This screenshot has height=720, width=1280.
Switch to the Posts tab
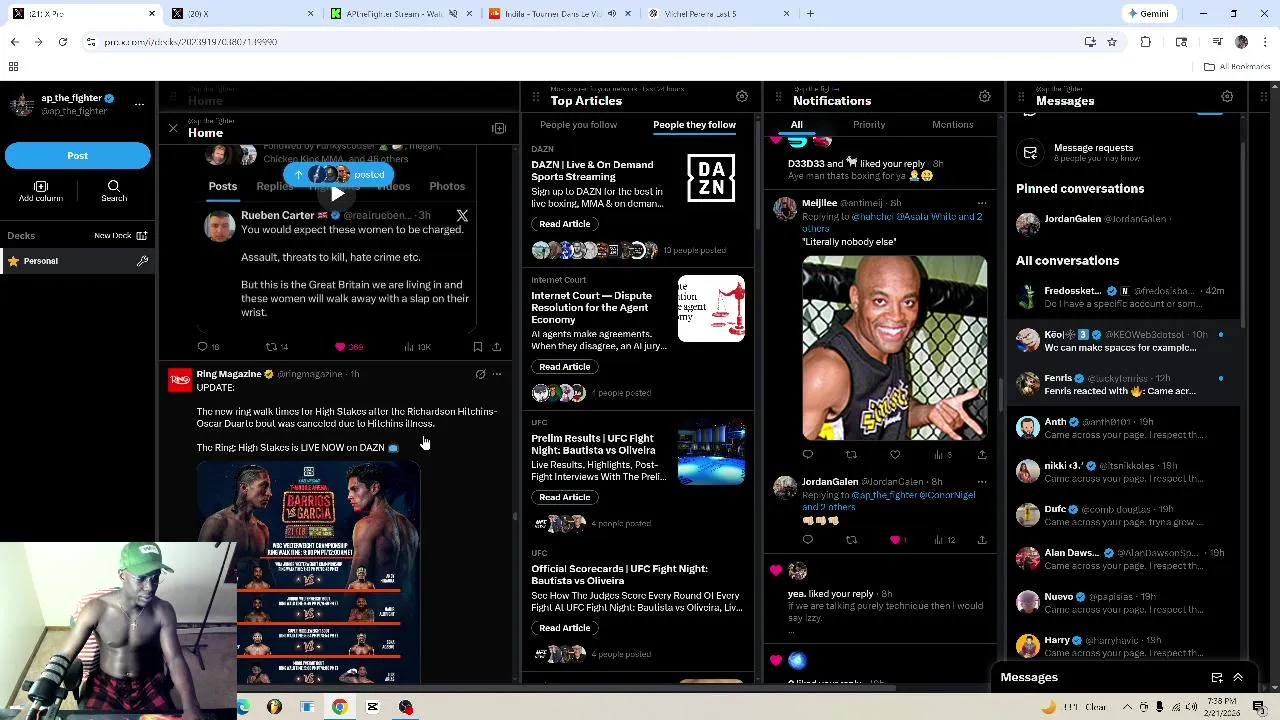pyautogui.click(x=222, y=186)
